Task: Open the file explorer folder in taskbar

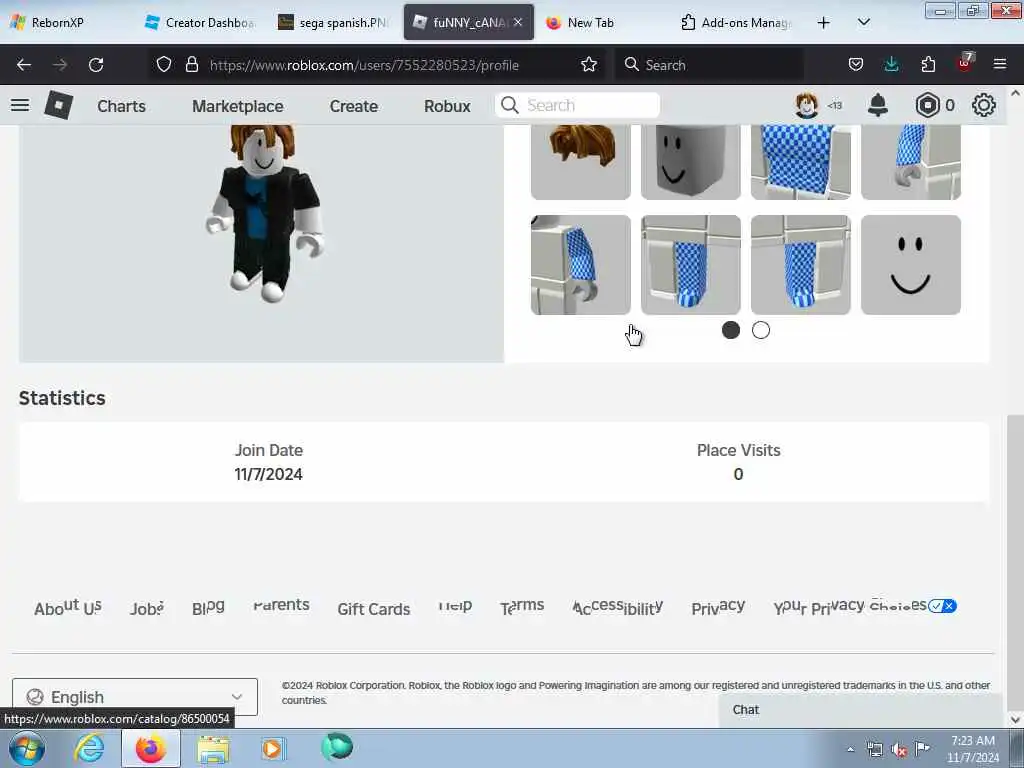Action: [213, 749]
